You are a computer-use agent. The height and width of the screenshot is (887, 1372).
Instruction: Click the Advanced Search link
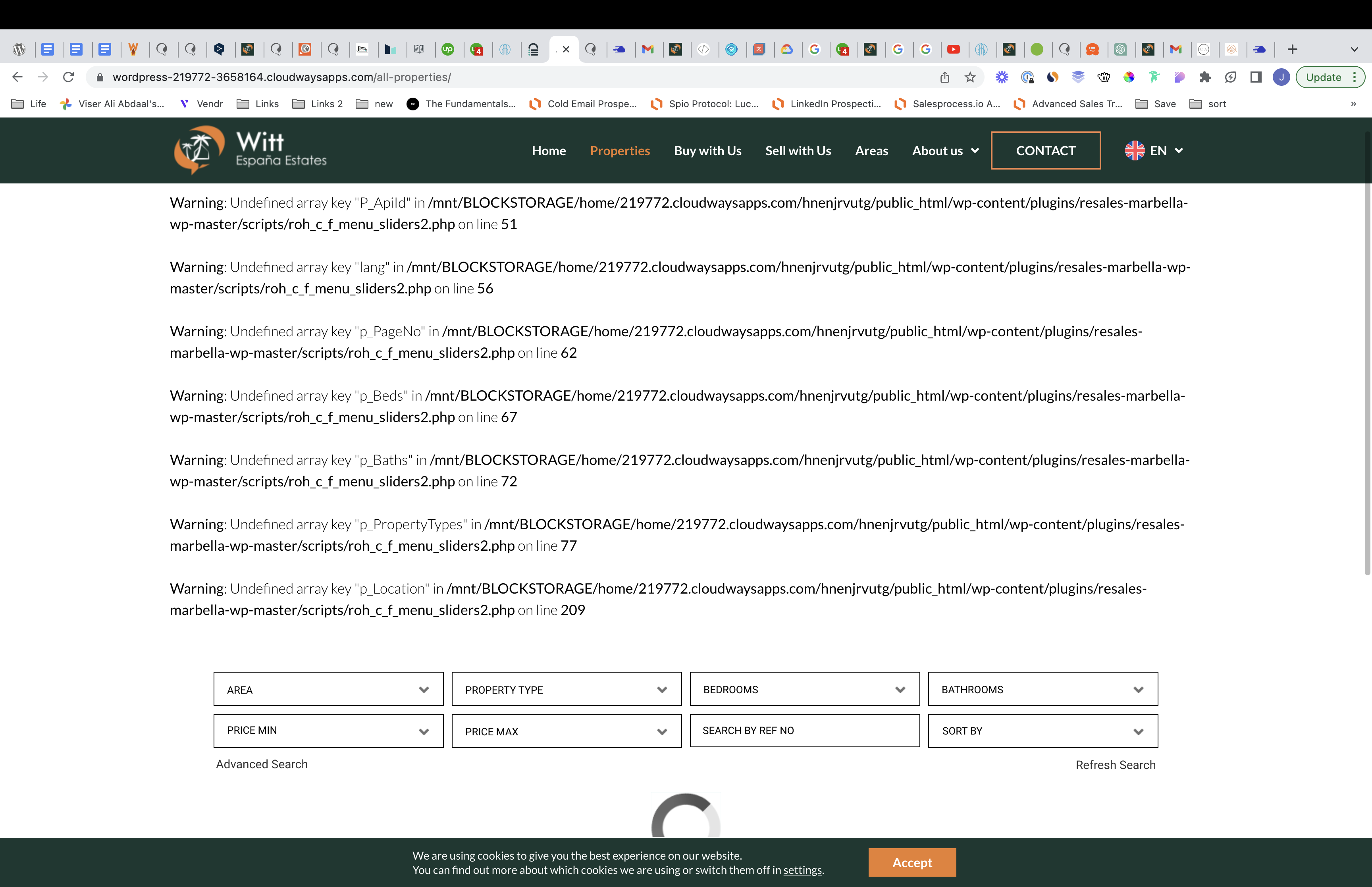coord(261,764)
